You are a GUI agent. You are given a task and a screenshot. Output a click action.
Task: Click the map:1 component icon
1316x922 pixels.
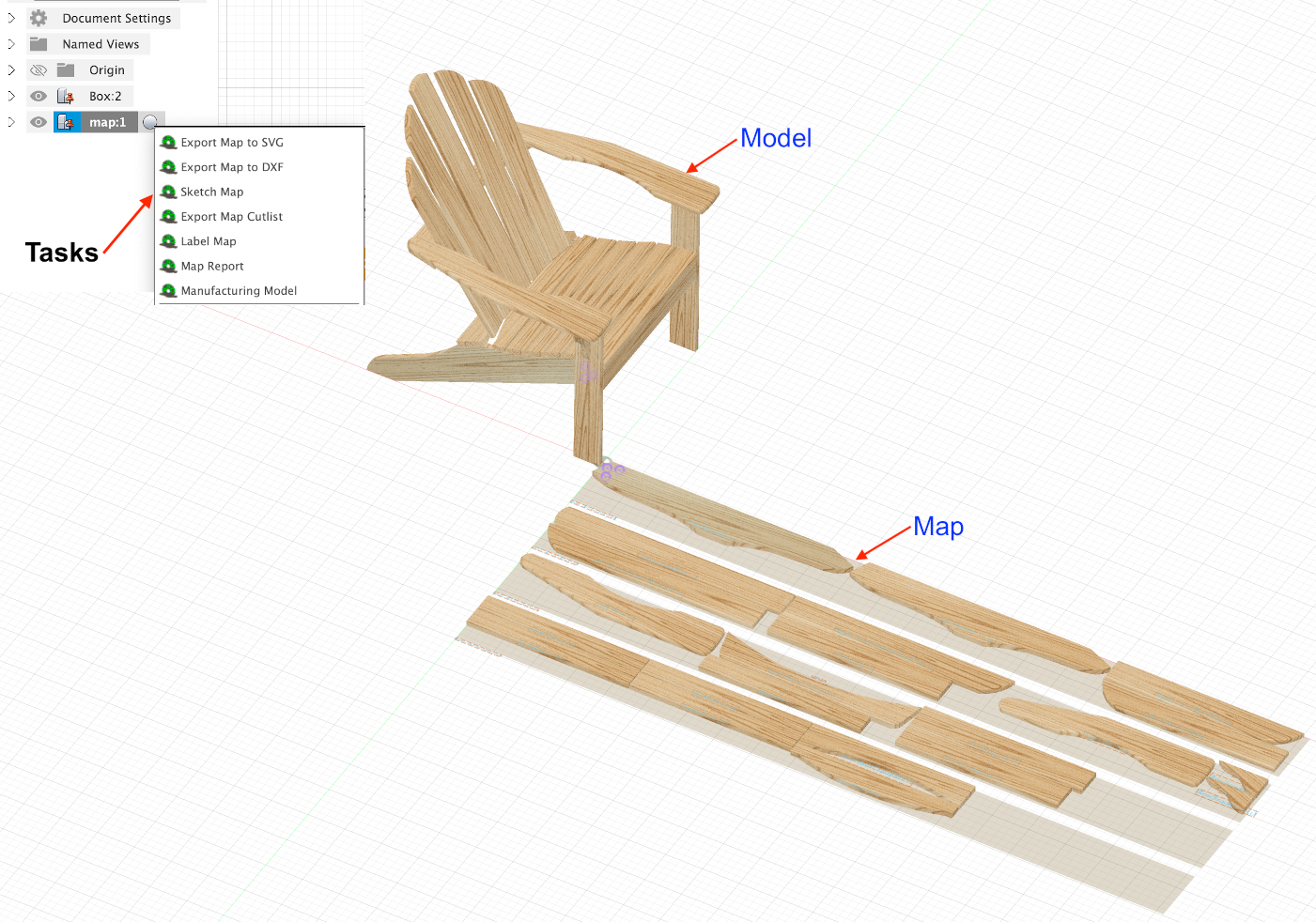coord(66,122)
